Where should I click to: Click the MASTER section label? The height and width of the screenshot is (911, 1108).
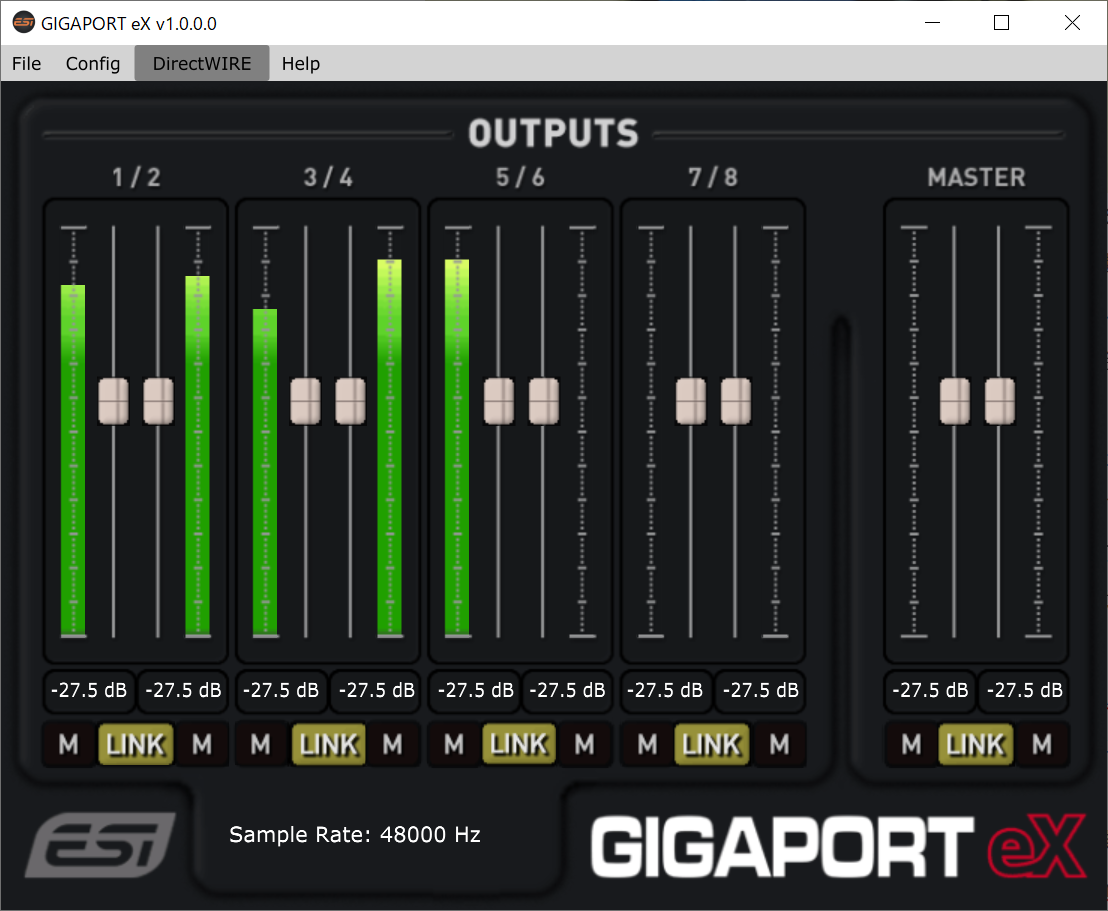(x=976, y=177)
